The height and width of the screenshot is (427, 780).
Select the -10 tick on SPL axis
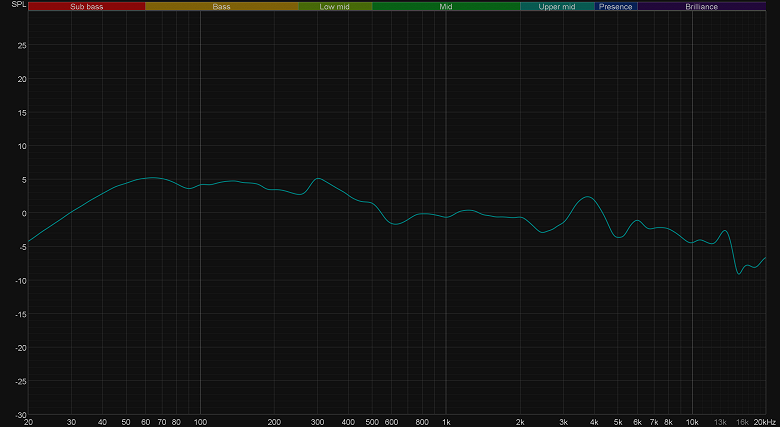pyautogui.click(x=21, y=281)
